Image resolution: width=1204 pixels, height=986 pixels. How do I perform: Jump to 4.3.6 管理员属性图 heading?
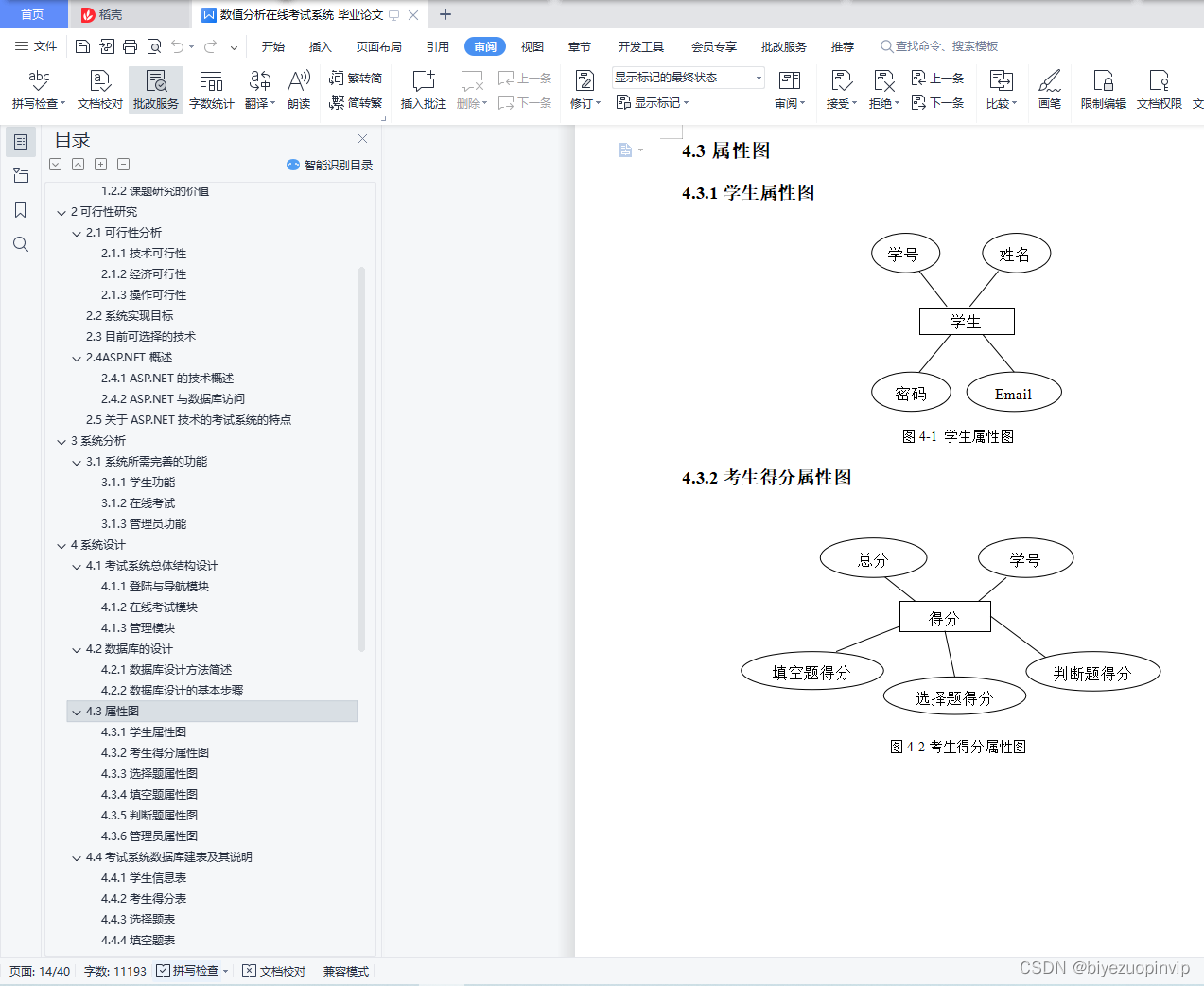coord(149,836)
